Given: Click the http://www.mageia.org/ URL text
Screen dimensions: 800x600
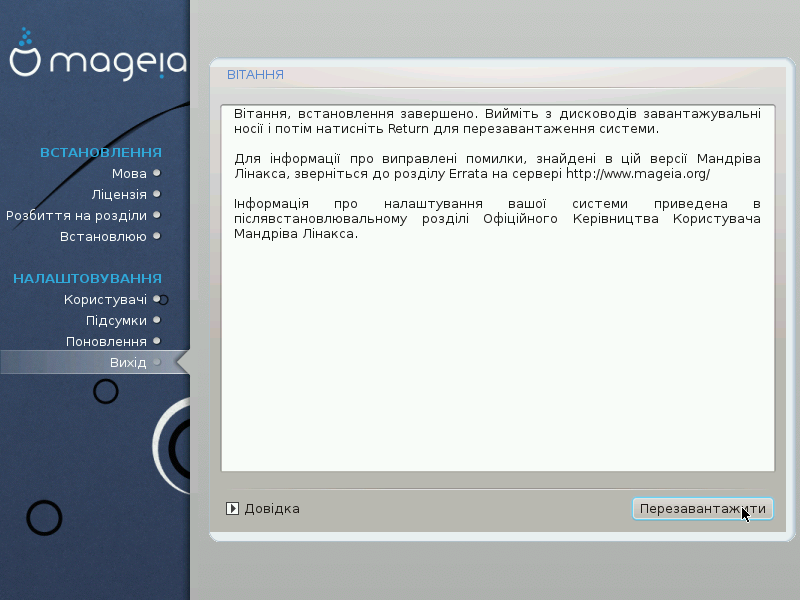Looking at the screenshot, I should point(638,173).
